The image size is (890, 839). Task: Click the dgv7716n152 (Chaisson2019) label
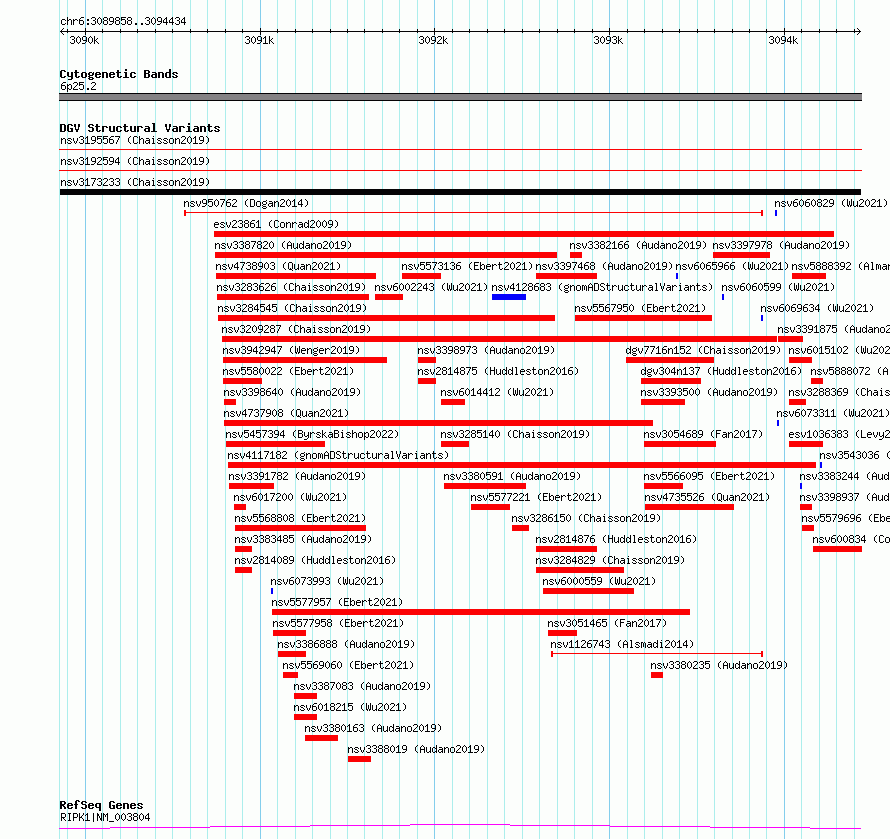coord(703,350)
